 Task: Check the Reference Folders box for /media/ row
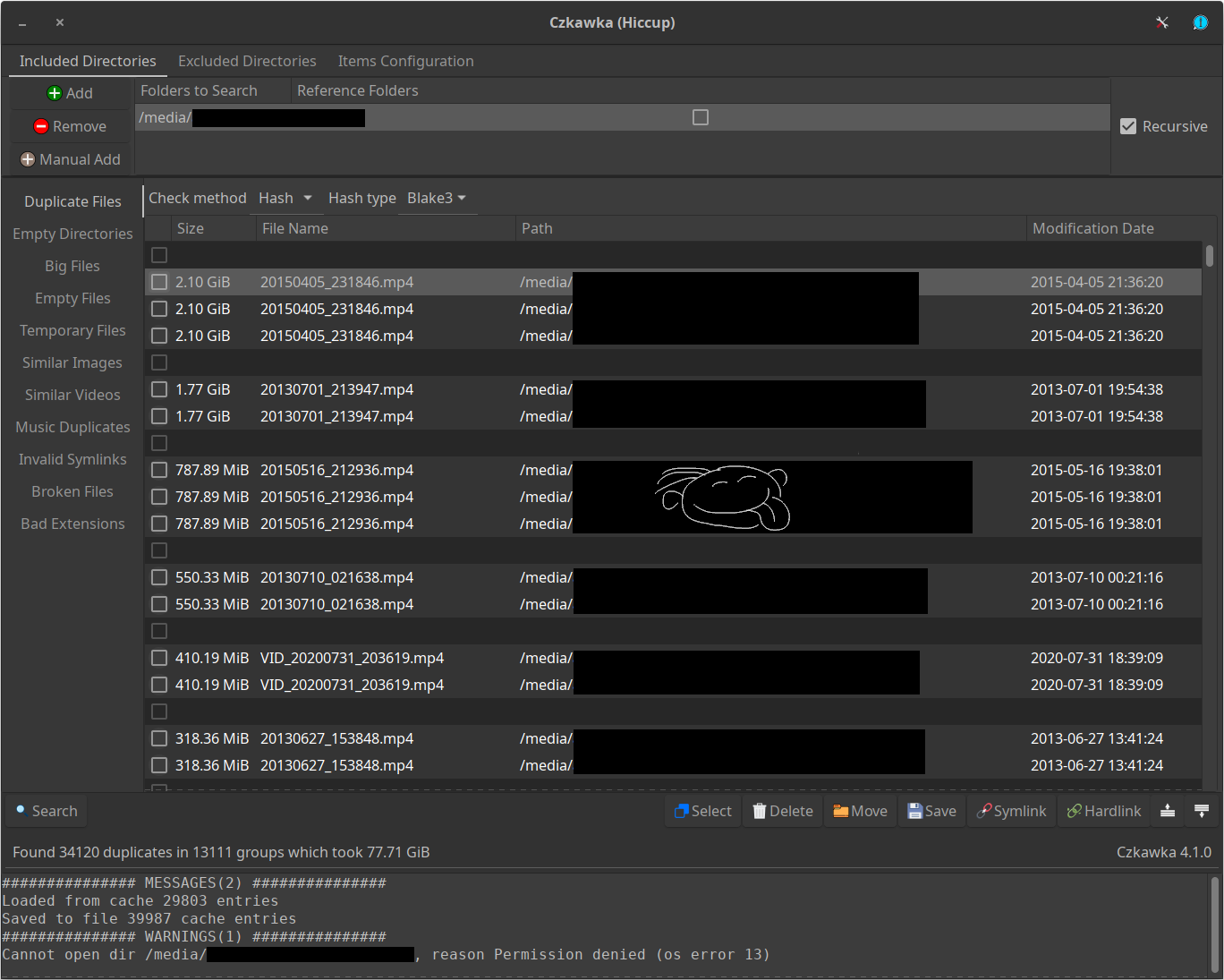click(701, 117)
